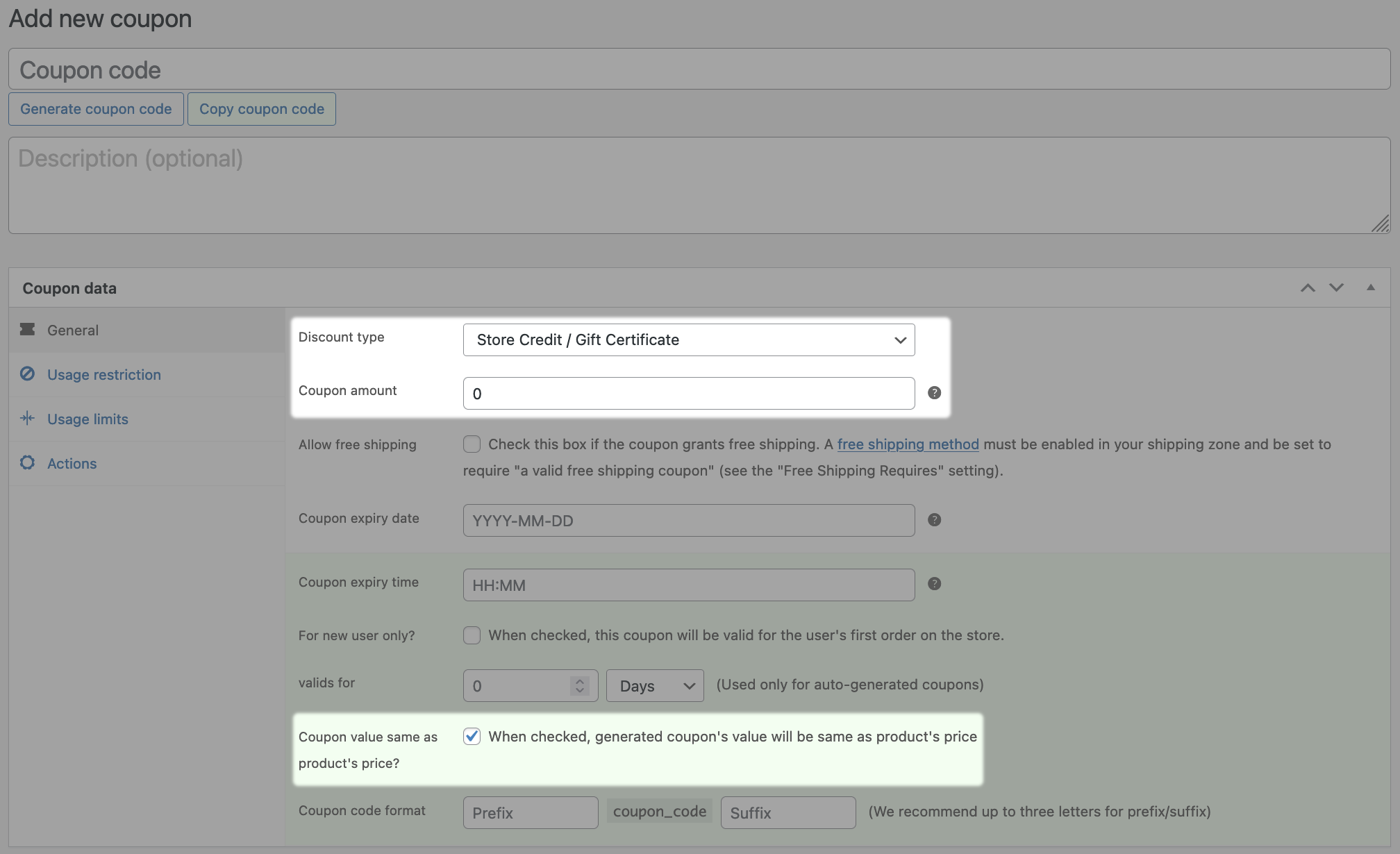1400x854 pixels.
Task: Click the General ticket icon in sidebar
Action: pyautogui.click(x=27, y=330)
